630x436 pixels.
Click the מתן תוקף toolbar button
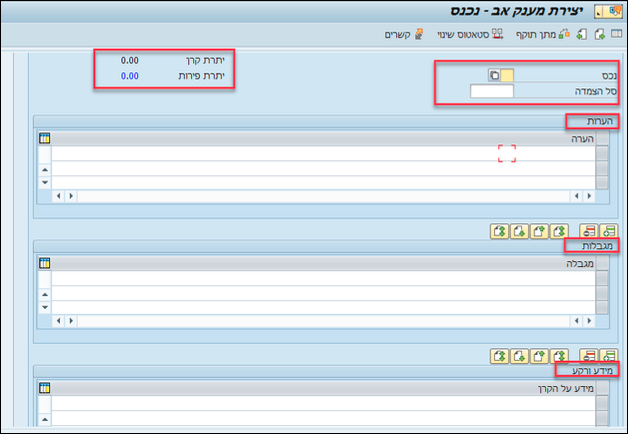543,35
